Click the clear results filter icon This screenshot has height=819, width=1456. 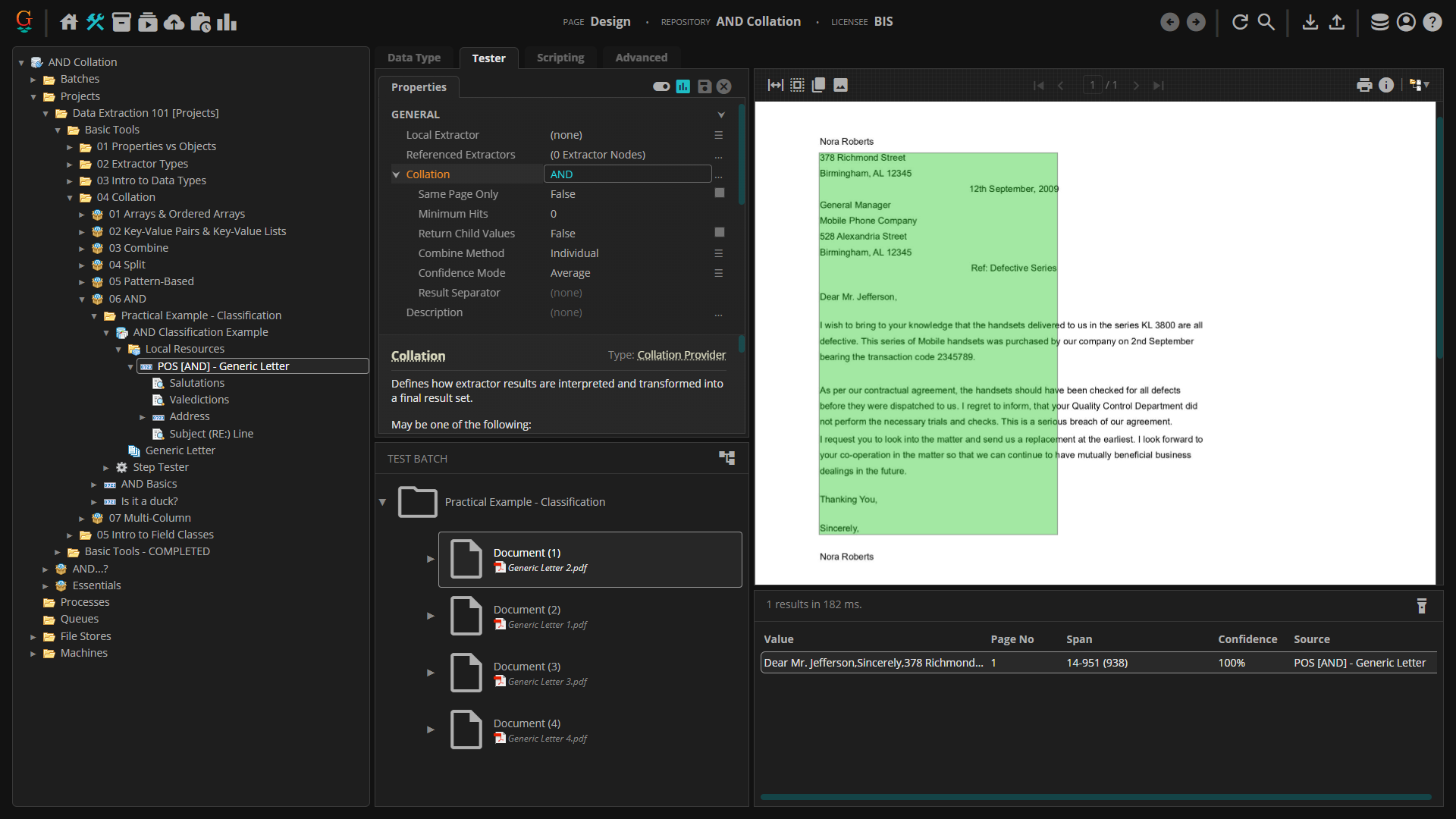tap(1421, 605)
